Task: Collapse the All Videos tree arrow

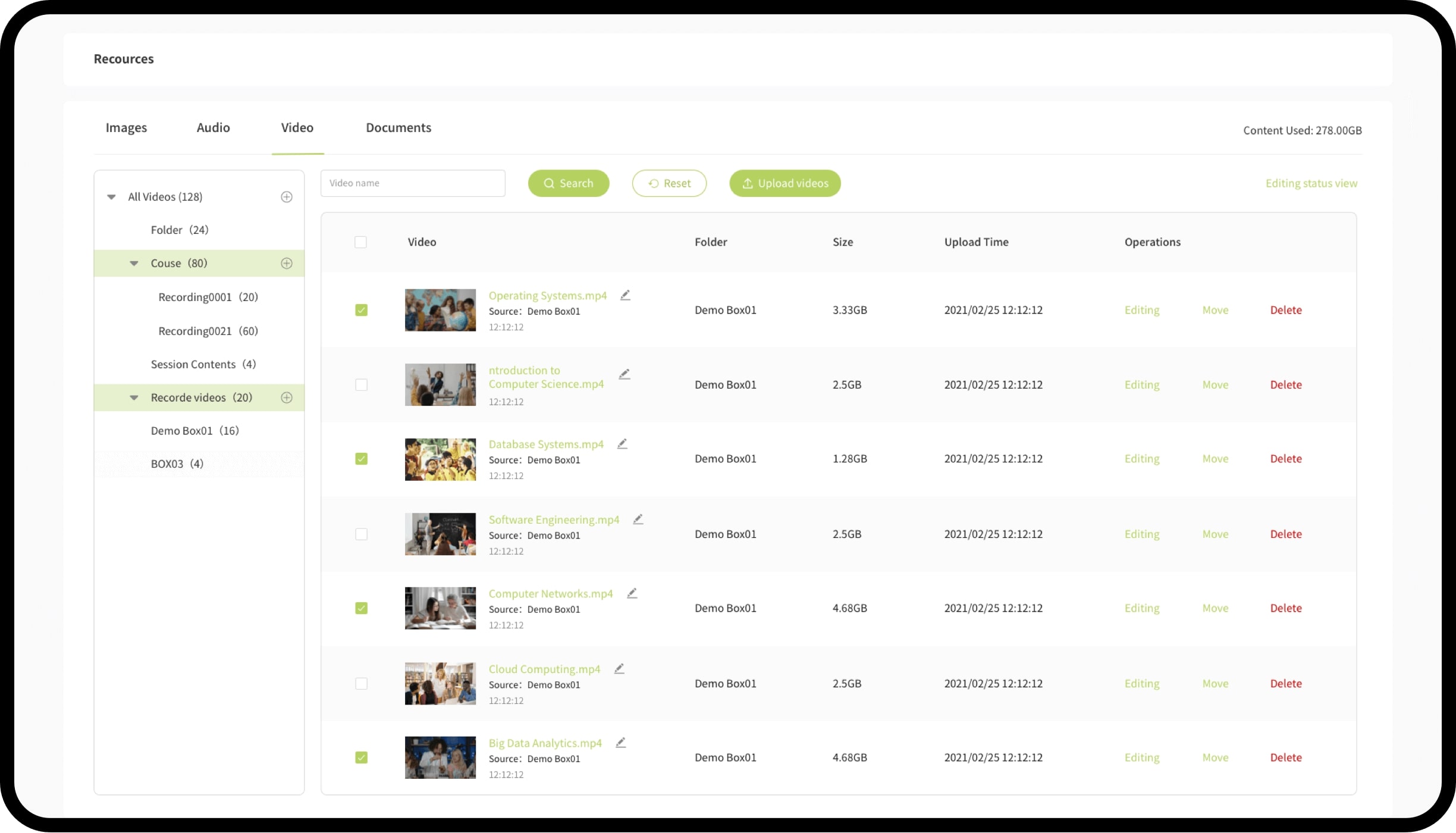Action: (111, 197)
